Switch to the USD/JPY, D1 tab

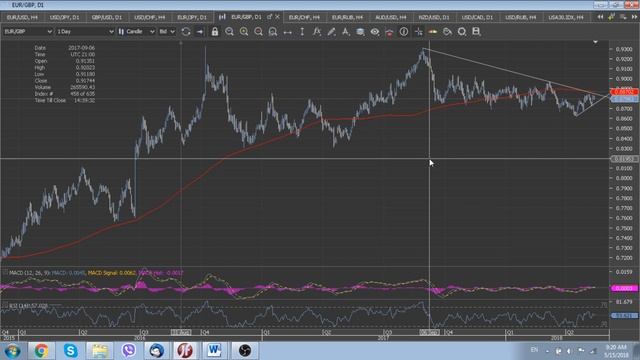(x=64, y=17)
